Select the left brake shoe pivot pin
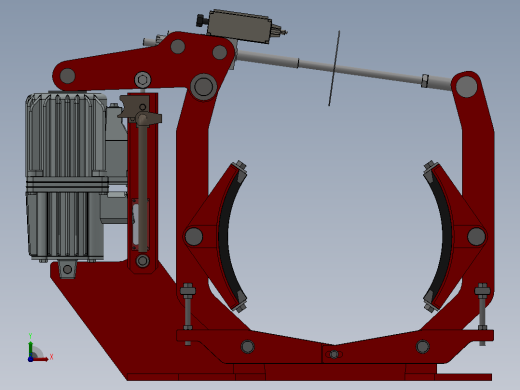The image size is (520, 390). (194, 236)
